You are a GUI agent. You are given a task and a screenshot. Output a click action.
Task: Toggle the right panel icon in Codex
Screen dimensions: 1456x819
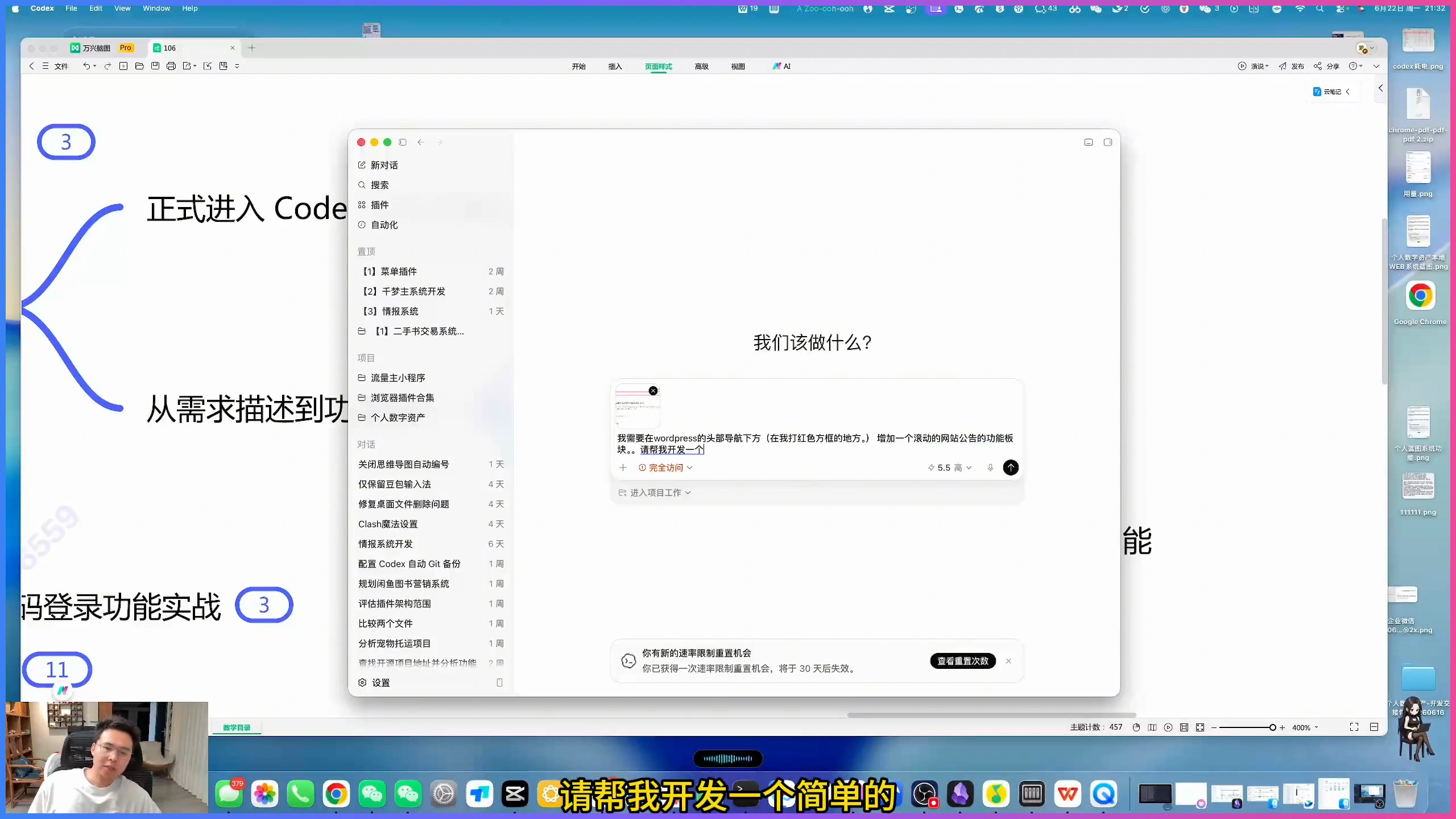click(x=1108, y=142)
